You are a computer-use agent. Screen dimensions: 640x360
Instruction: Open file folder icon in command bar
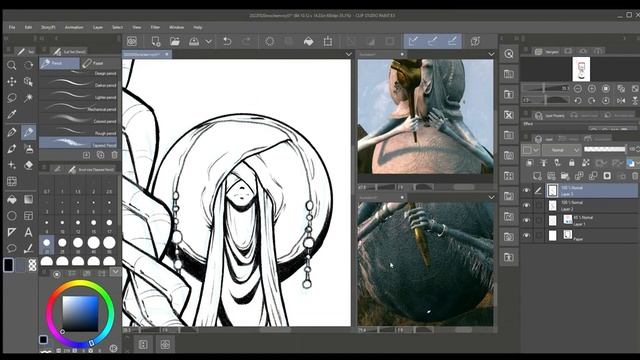[175, 41]
